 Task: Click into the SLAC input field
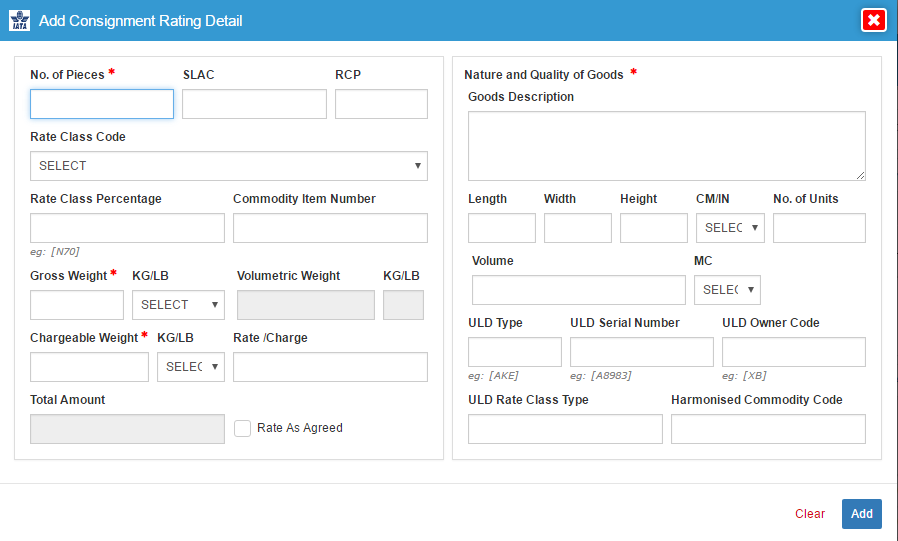click(254, 104)
